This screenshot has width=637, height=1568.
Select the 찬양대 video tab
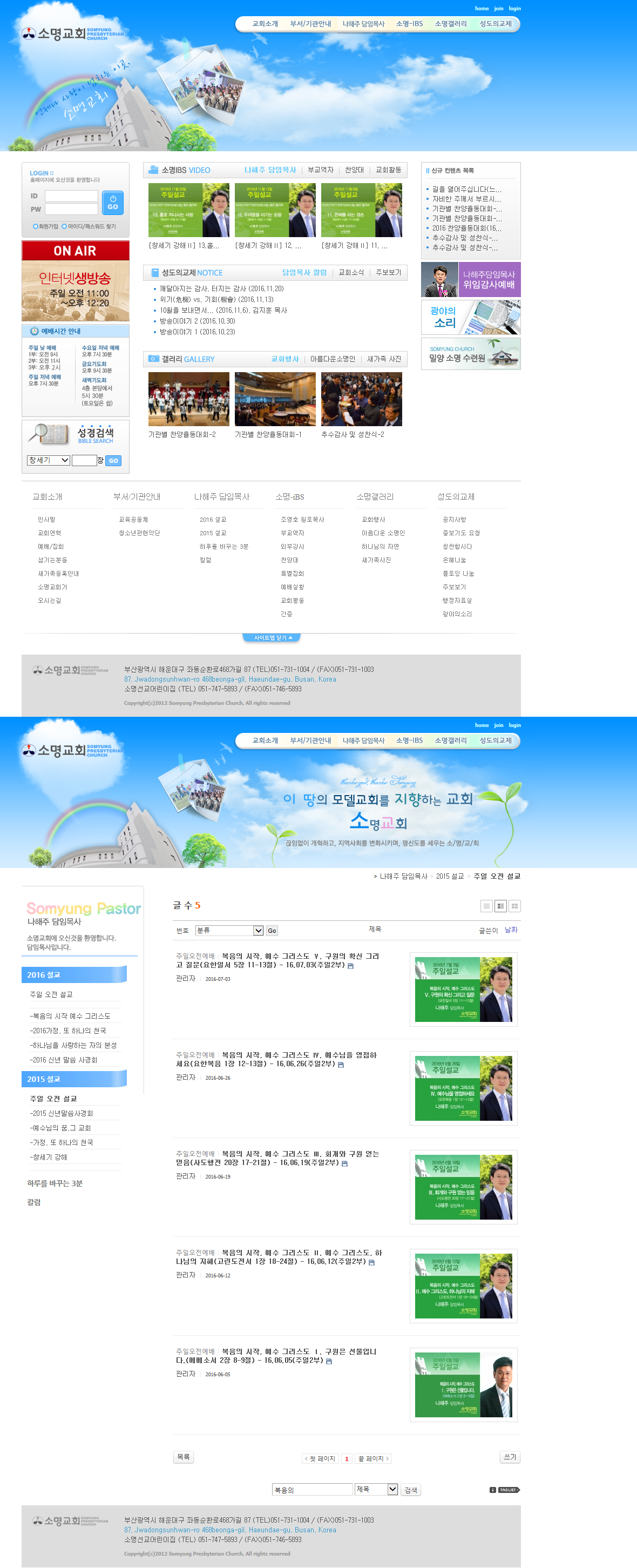point(354,170)
